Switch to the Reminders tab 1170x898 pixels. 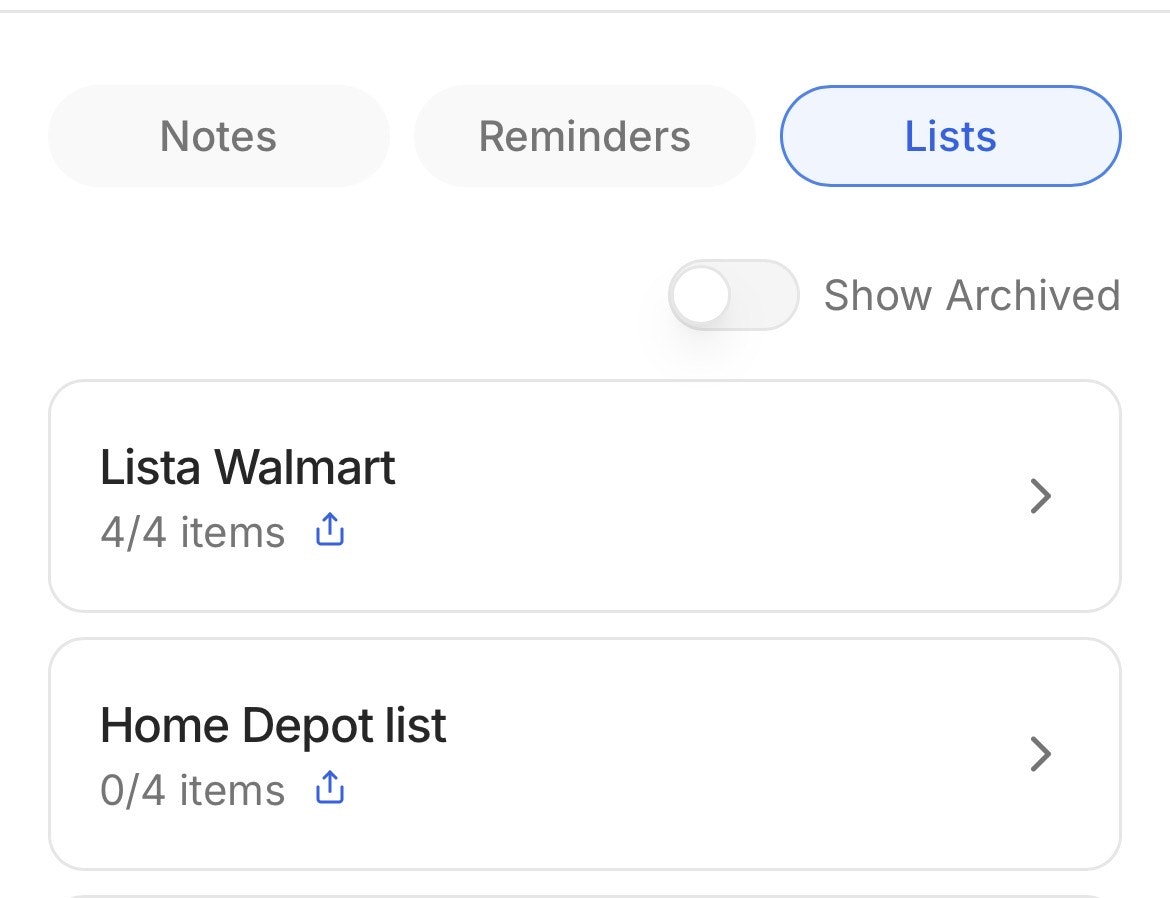pyautogui.click(x=584, y=136)
